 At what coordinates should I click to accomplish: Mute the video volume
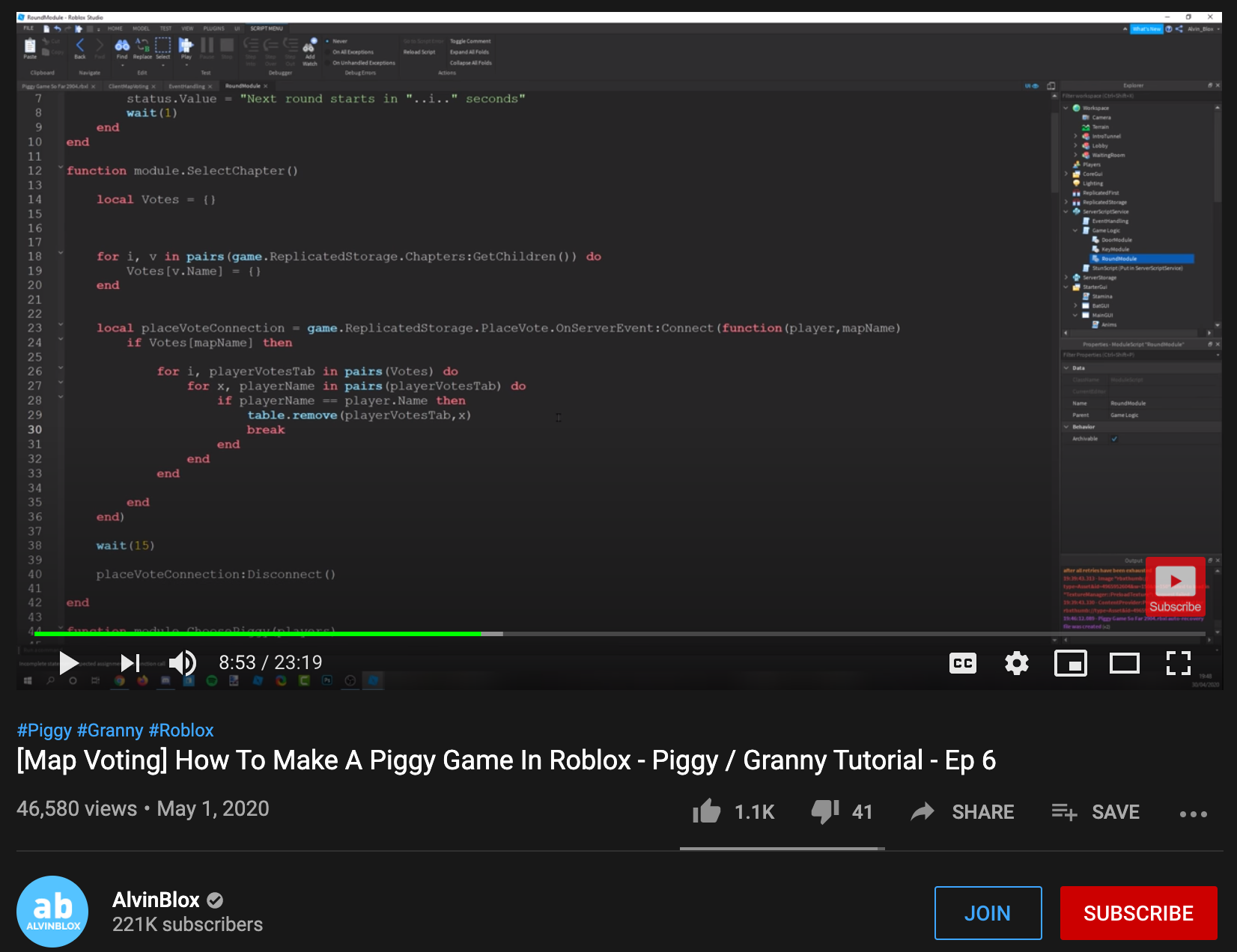pyautogui.click(x=182, y=662)
